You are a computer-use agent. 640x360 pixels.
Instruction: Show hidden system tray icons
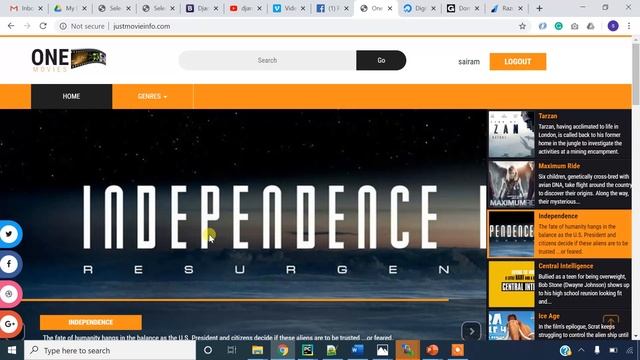(x=581, y=350)
